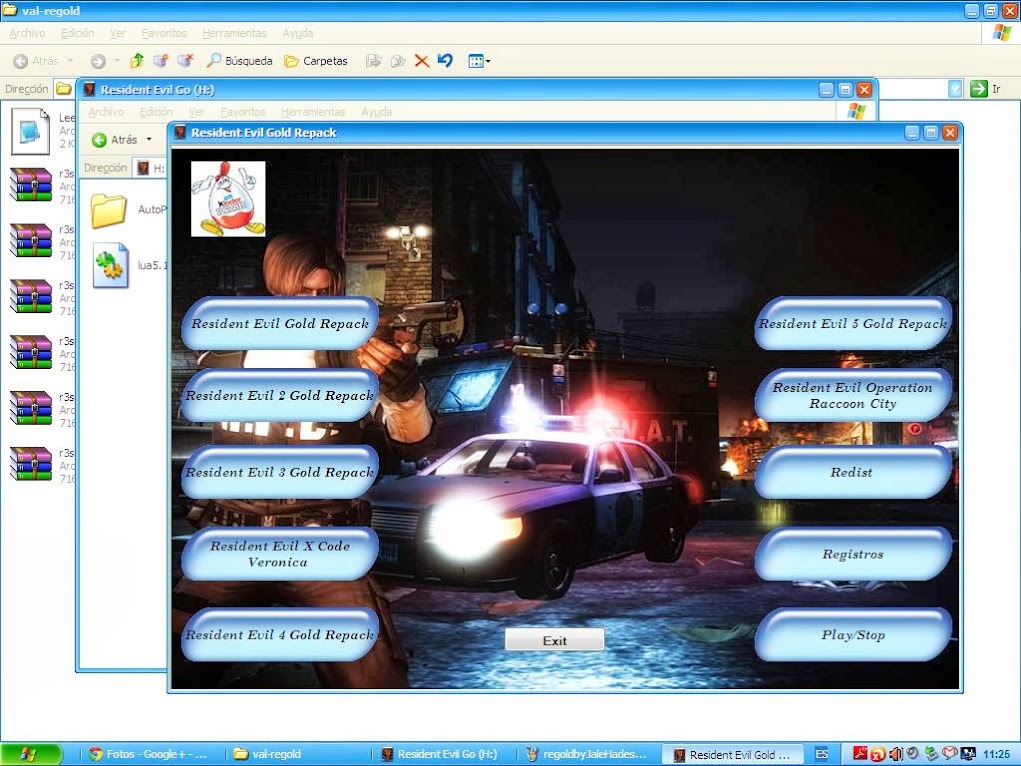Click the green download arrow tray icon

click(x=931, y=754)
